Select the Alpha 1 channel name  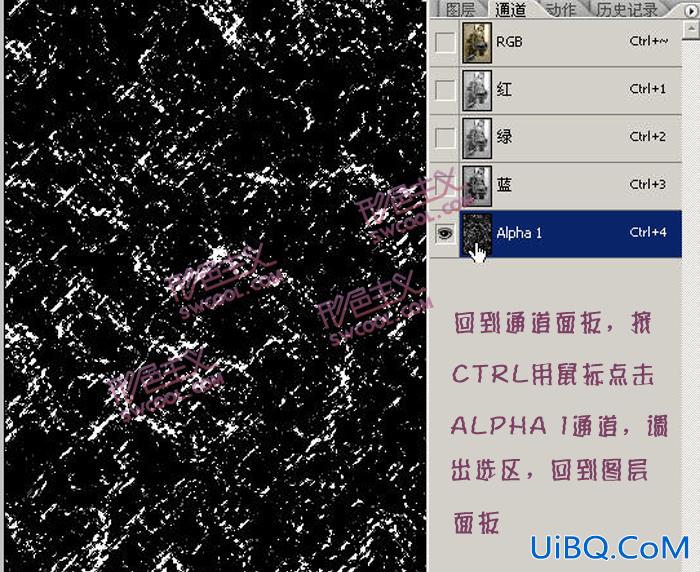coord(519,233)
